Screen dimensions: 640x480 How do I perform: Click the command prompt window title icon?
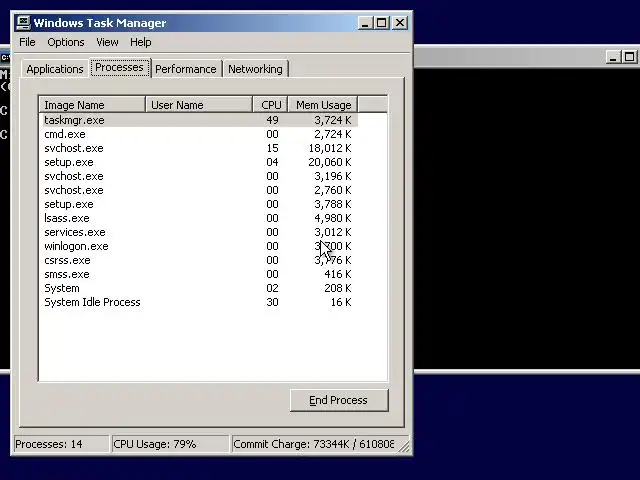tap(5, 57)
